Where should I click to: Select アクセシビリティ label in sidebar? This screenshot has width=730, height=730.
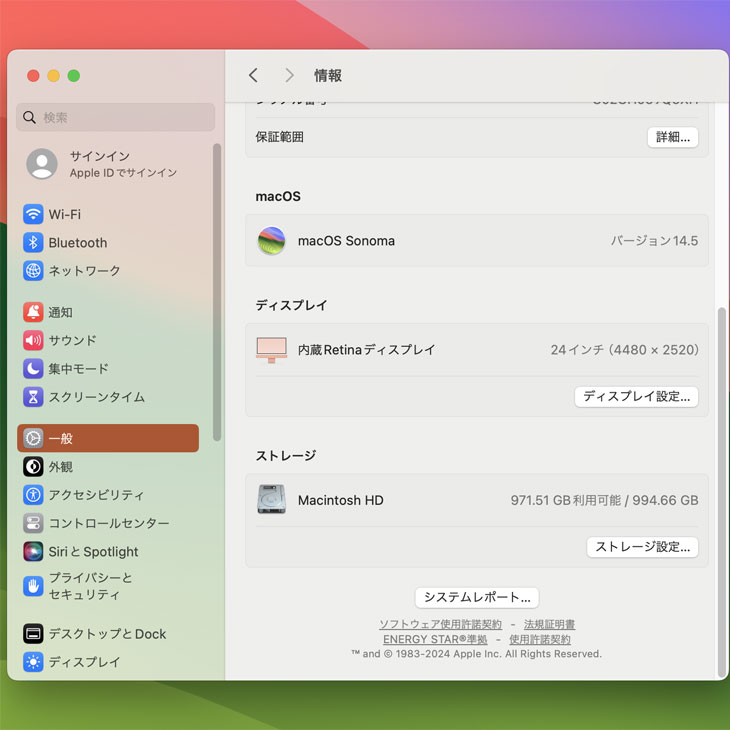(x=96, y=494)
